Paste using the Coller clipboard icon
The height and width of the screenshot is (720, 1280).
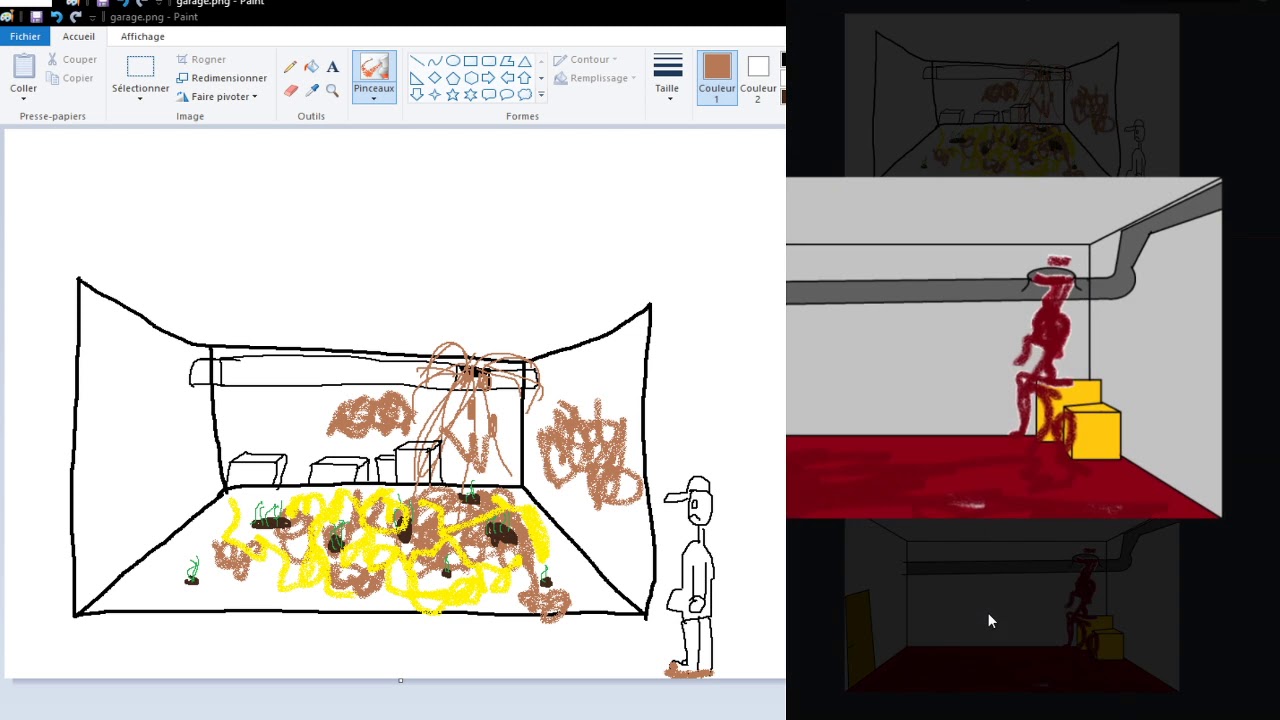[x=24, y=66]
